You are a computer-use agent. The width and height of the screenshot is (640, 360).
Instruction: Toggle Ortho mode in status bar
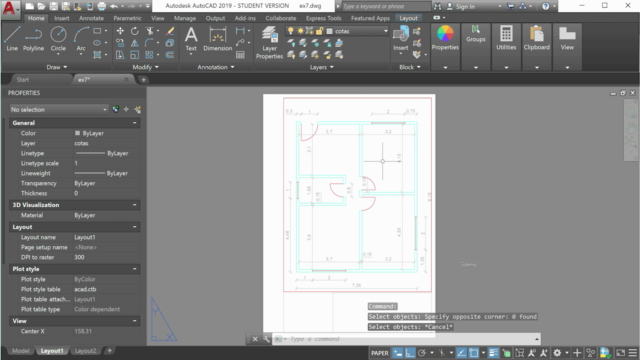410,353
